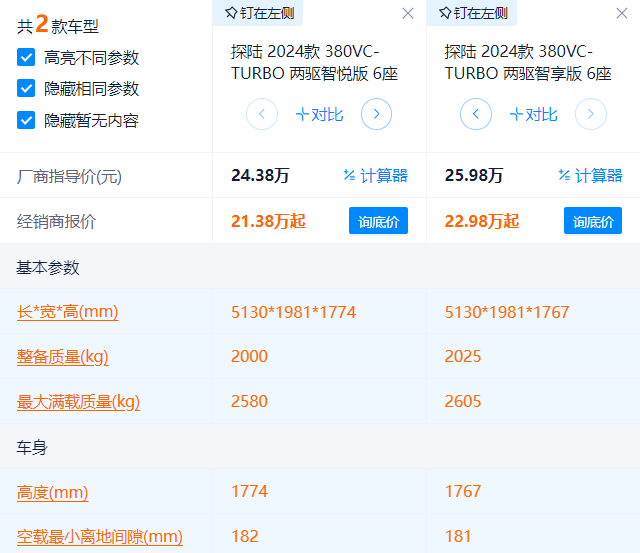
Task: Click 询底价 next to 21.38万起
Action: [378, 221]
